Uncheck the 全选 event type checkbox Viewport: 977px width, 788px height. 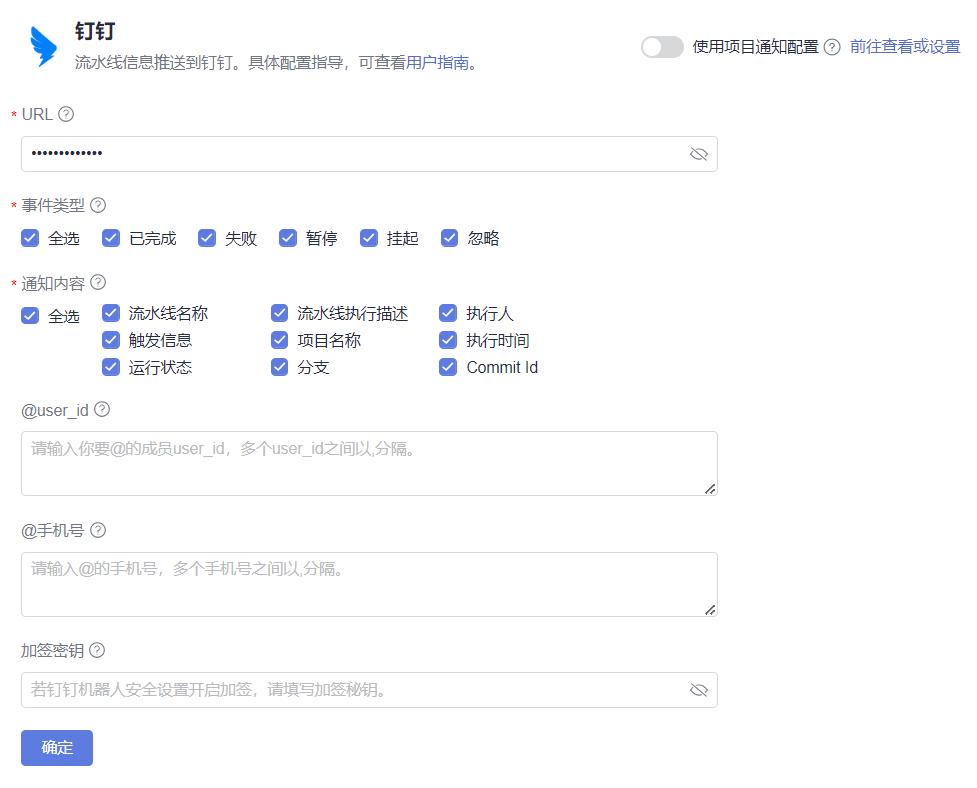tap(30, 238)
